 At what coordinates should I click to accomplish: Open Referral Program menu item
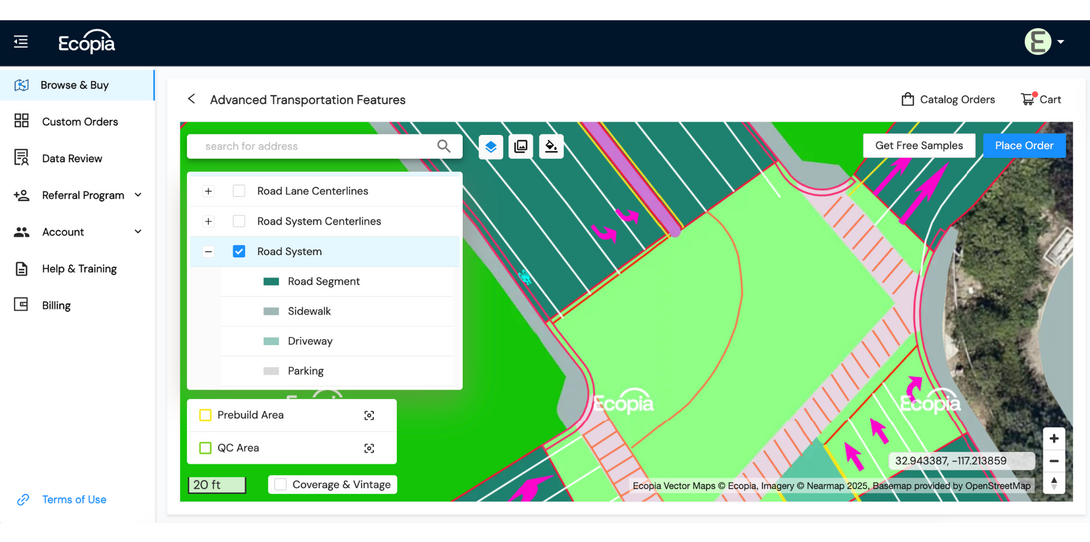83,195
